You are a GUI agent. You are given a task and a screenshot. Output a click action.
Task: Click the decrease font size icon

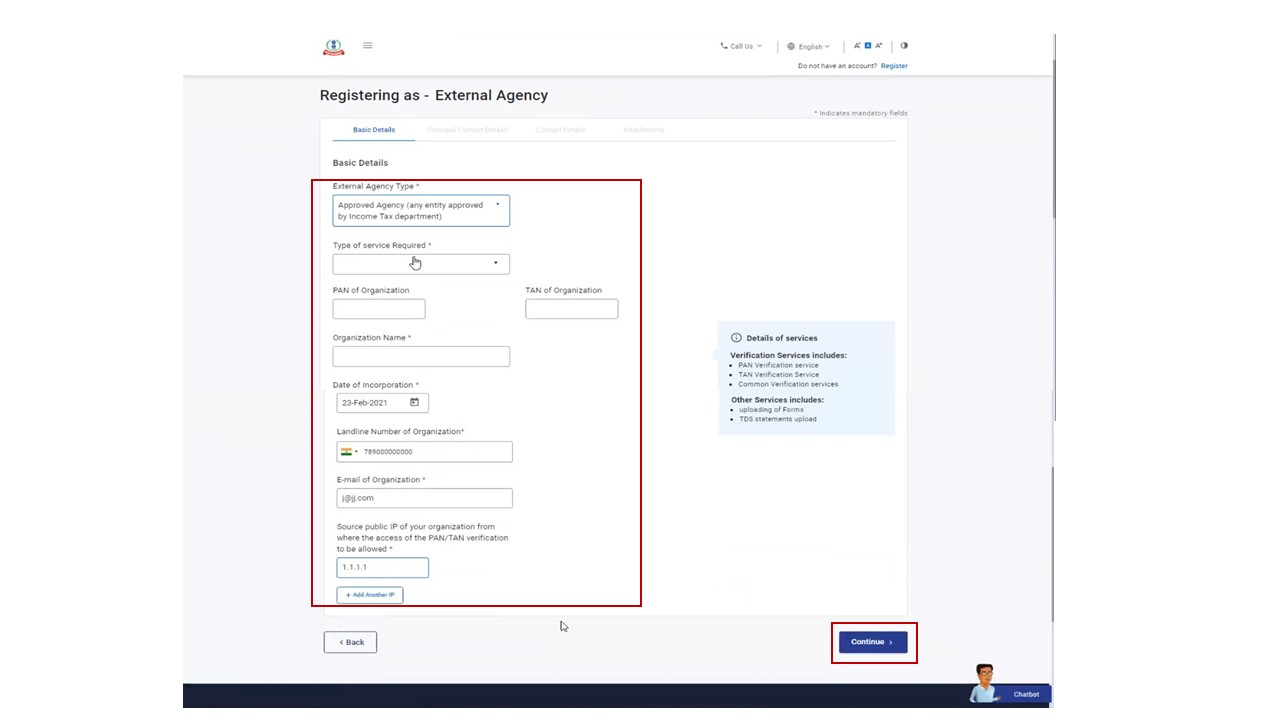click(x=857, y=46)
